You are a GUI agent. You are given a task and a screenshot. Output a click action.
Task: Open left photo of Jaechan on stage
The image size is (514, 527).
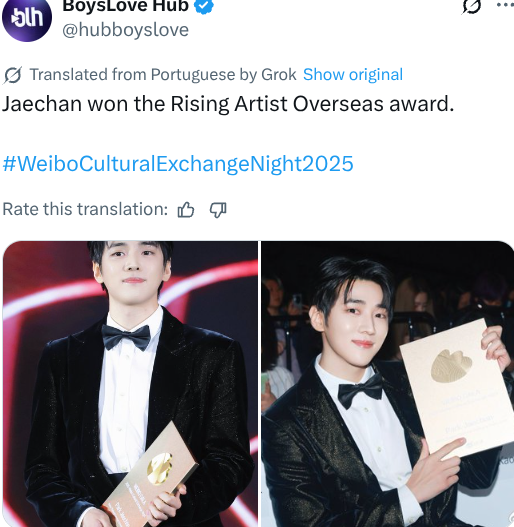[x=130, y=384]
